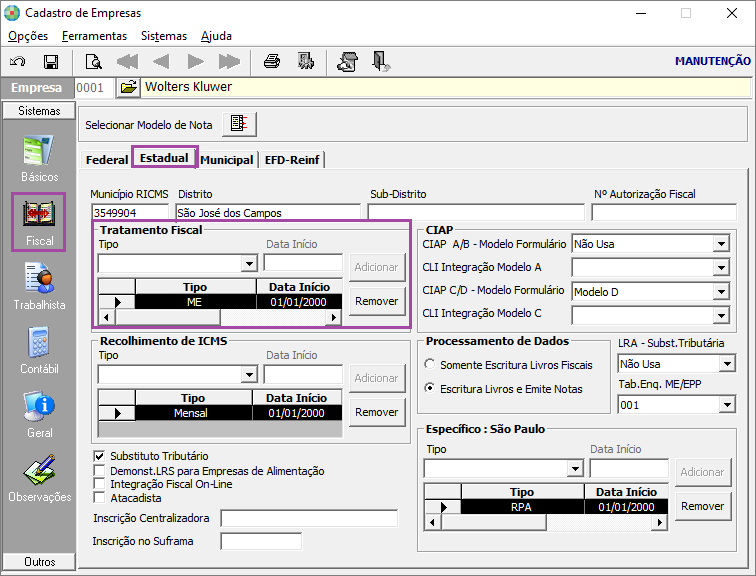756x576 pixels.
Task: Expand LRA Subst.Tributária dropdown
Action: (727, 364)
